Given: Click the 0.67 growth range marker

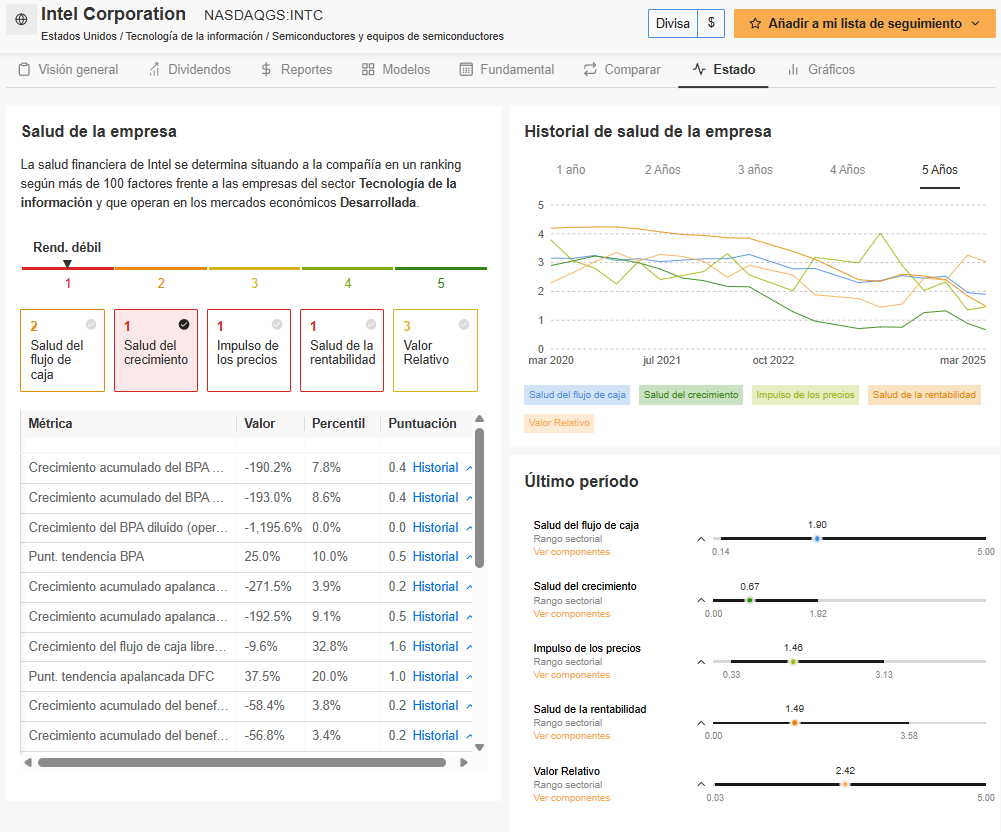Looking at the screenshot, I should pyautogui.click(x=750, y=600).
